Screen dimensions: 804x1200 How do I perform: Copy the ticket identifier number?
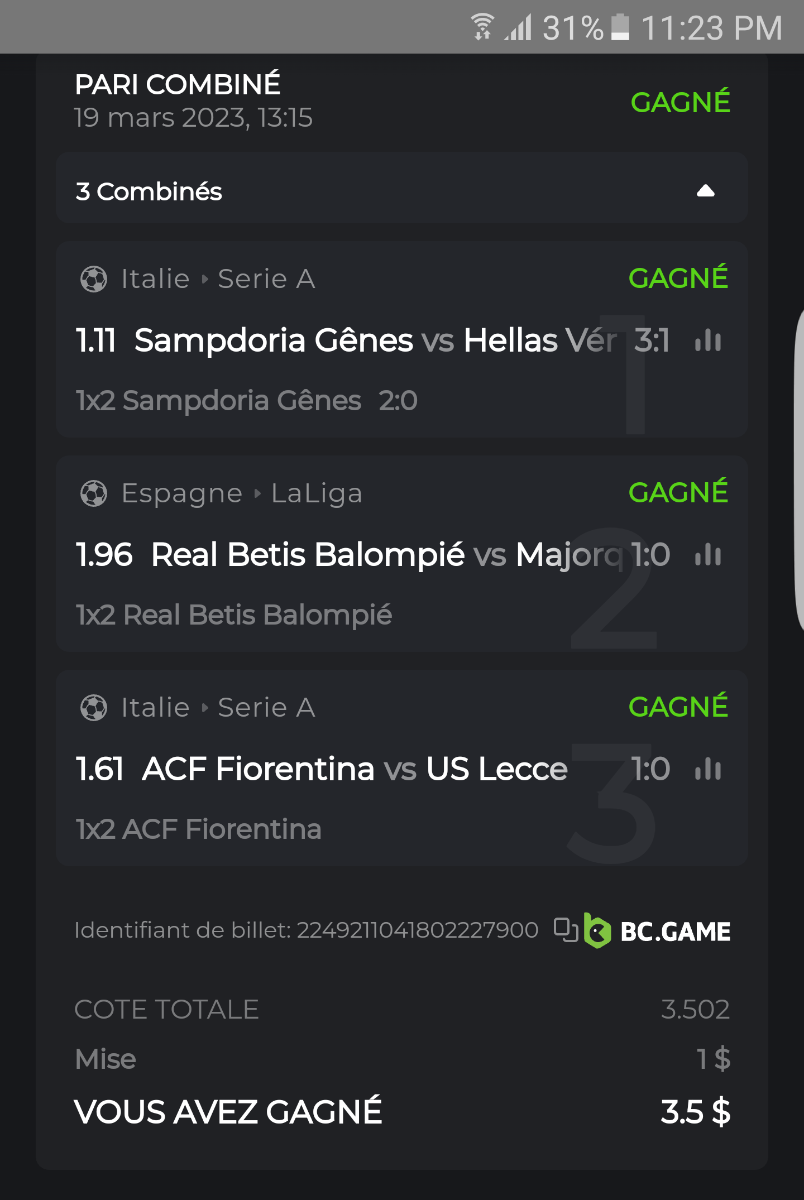pos(567,930)
